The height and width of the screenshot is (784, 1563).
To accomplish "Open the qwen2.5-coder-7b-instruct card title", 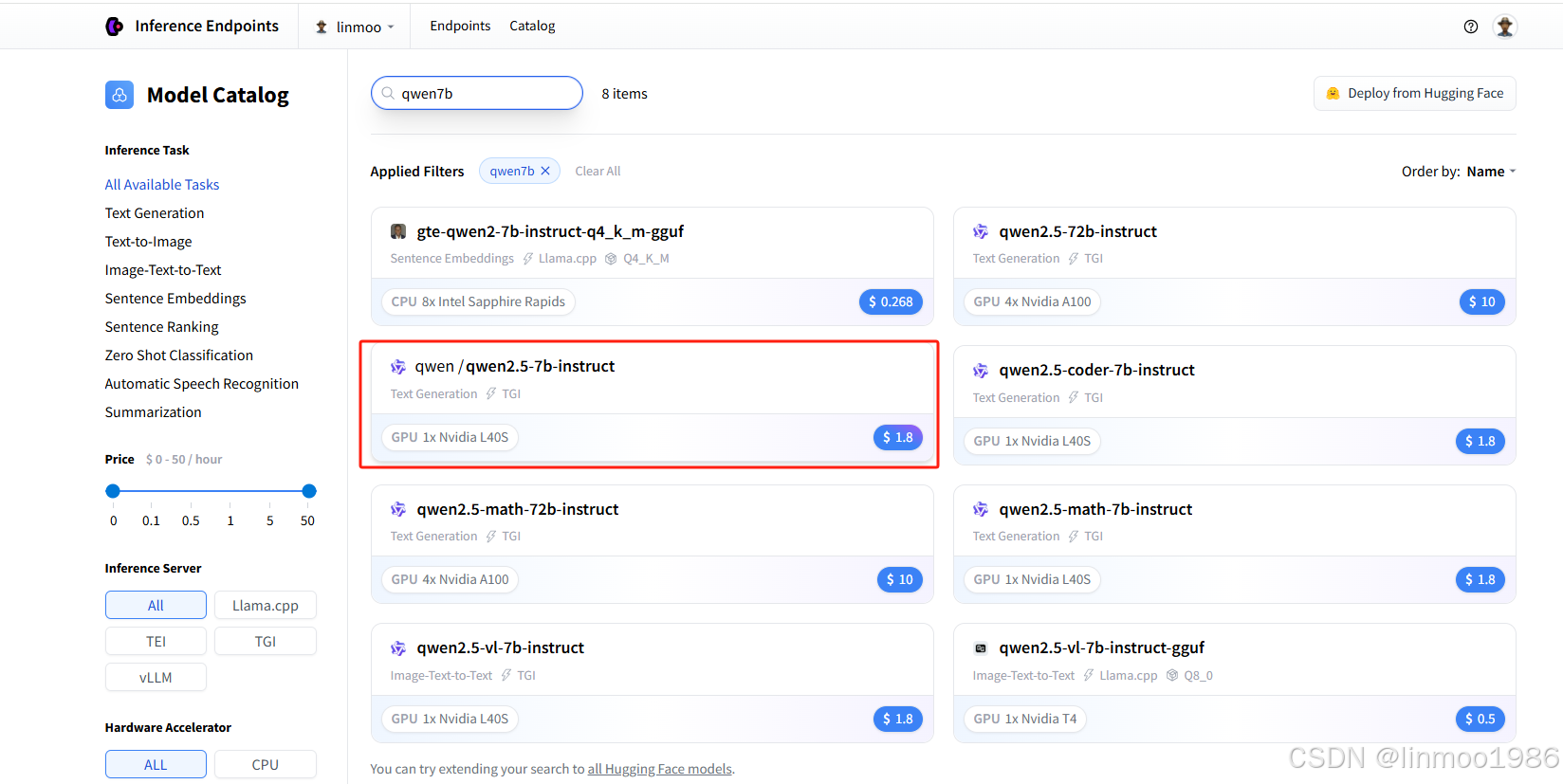I will click(1096, 370).
